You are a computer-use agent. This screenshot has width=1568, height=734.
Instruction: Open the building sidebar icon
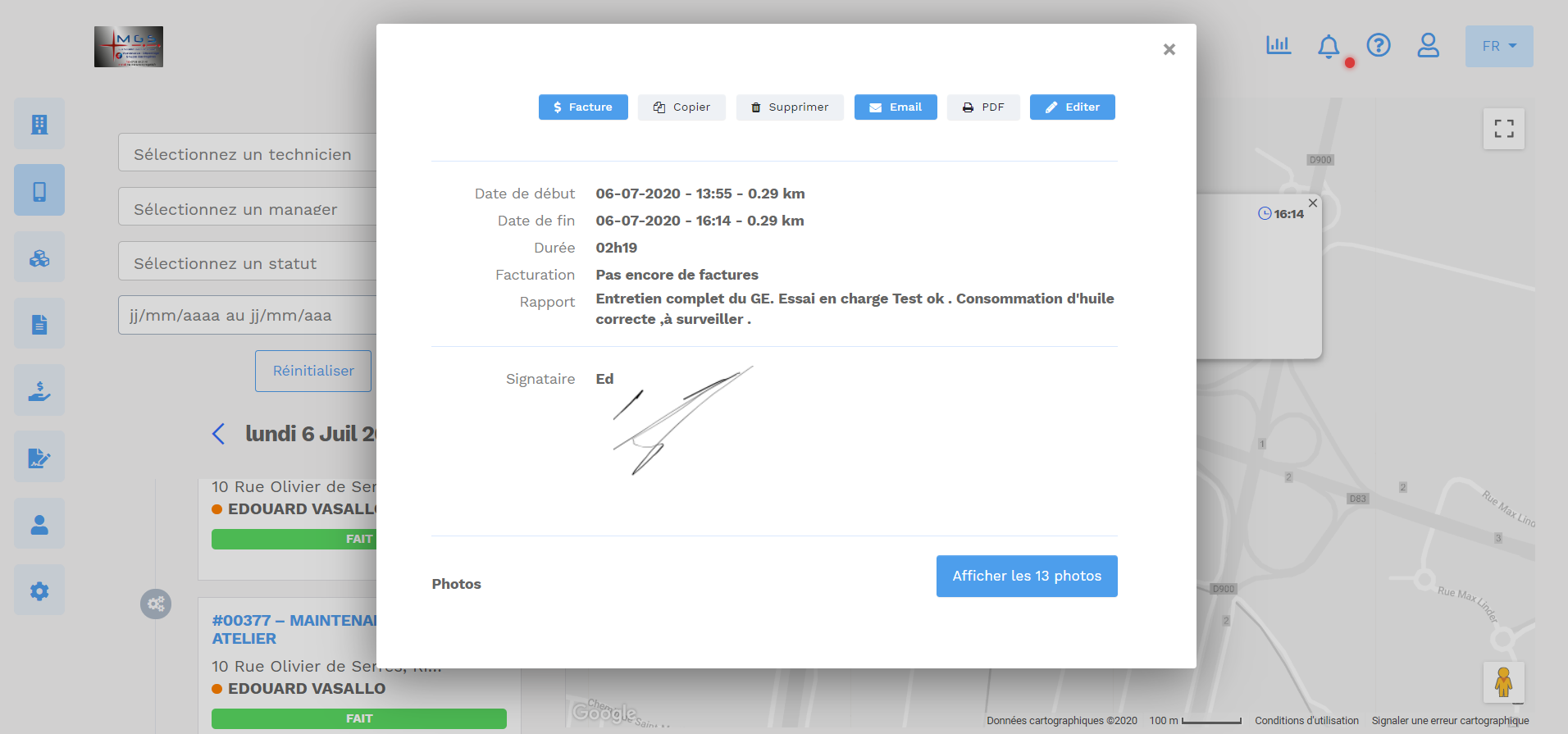coord(39,124)
